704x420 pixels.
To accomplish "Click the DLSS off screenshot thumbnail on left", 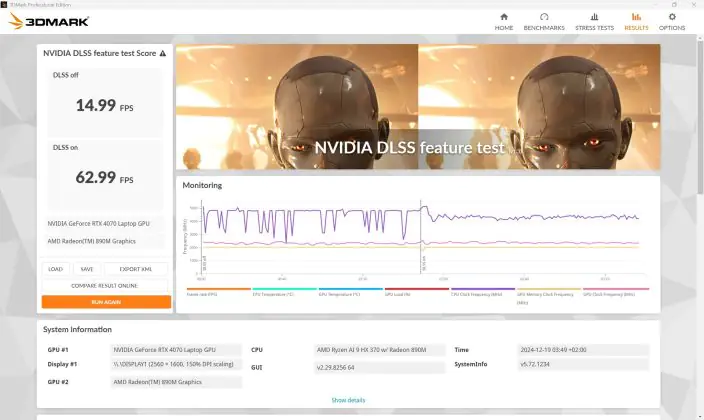I will [x=297, y=106].
